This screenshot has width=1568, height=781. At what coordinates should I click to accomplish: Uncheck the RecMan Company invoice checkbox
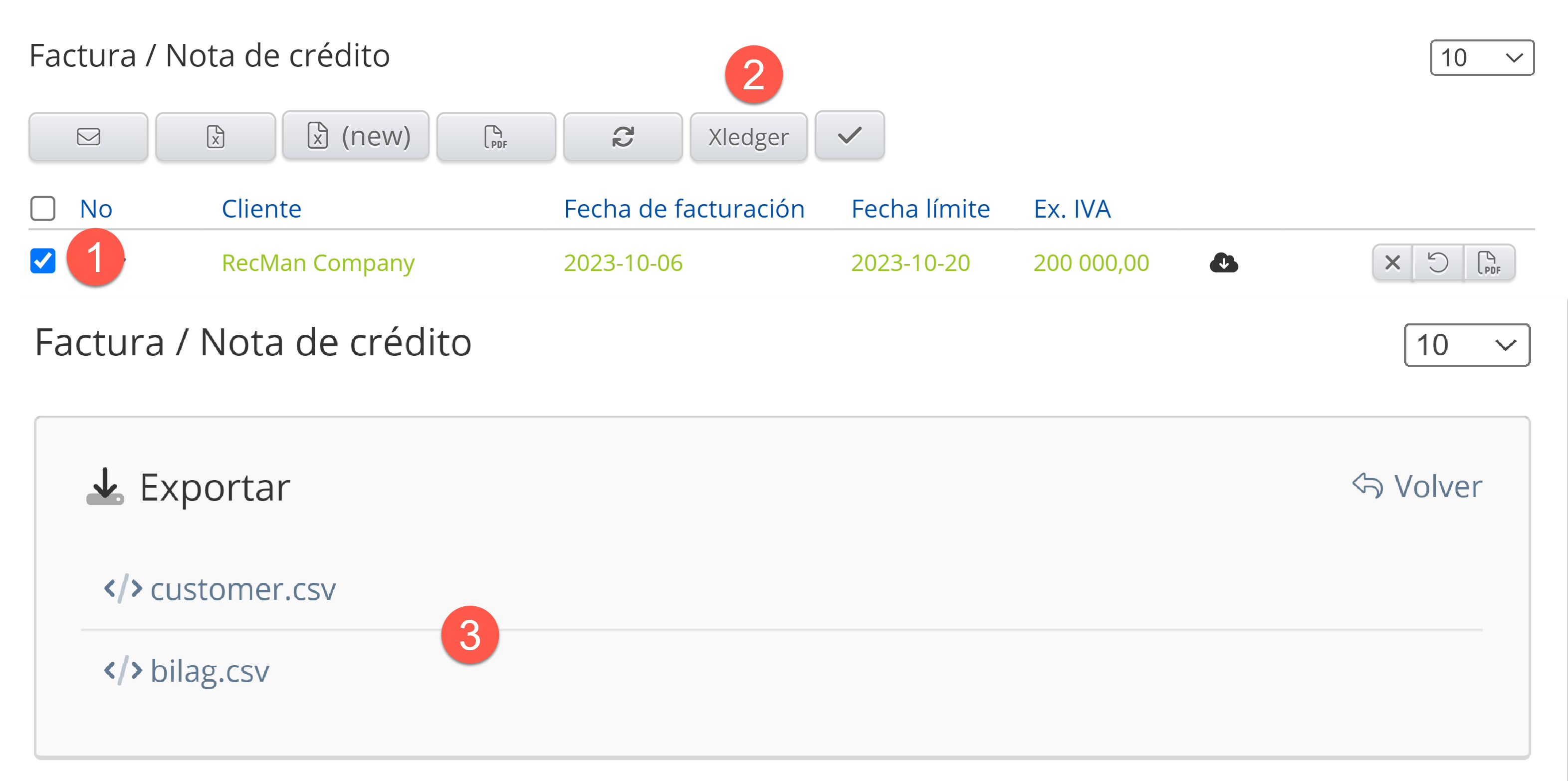tap(43, 261)
